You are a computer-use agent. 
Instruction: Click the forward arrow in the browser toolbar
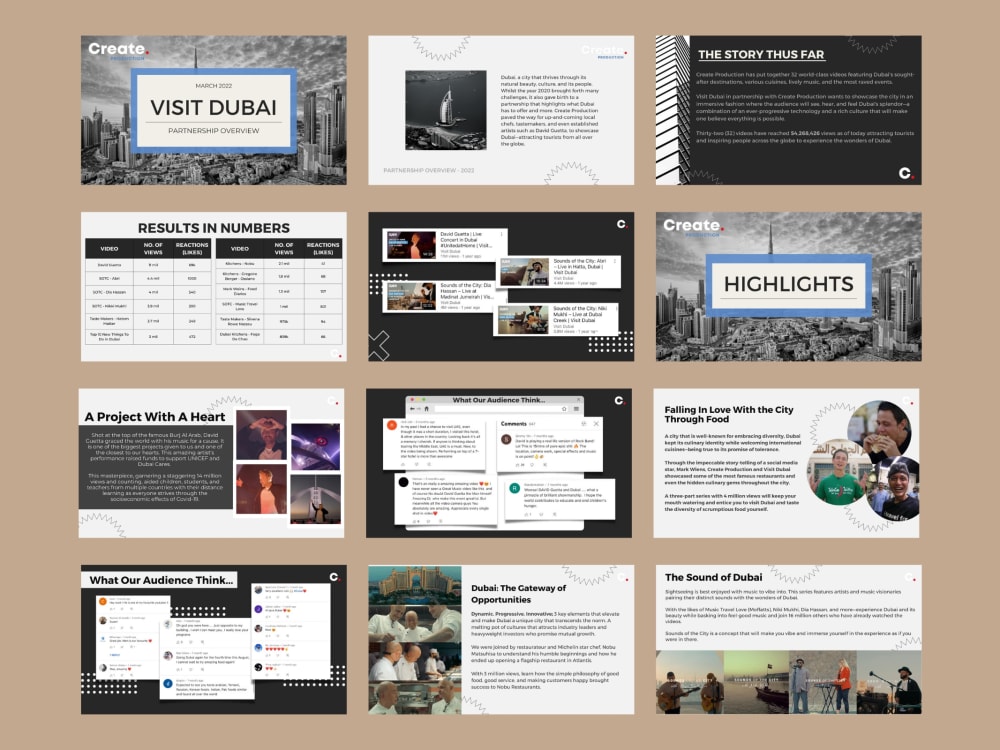point(418,409)
